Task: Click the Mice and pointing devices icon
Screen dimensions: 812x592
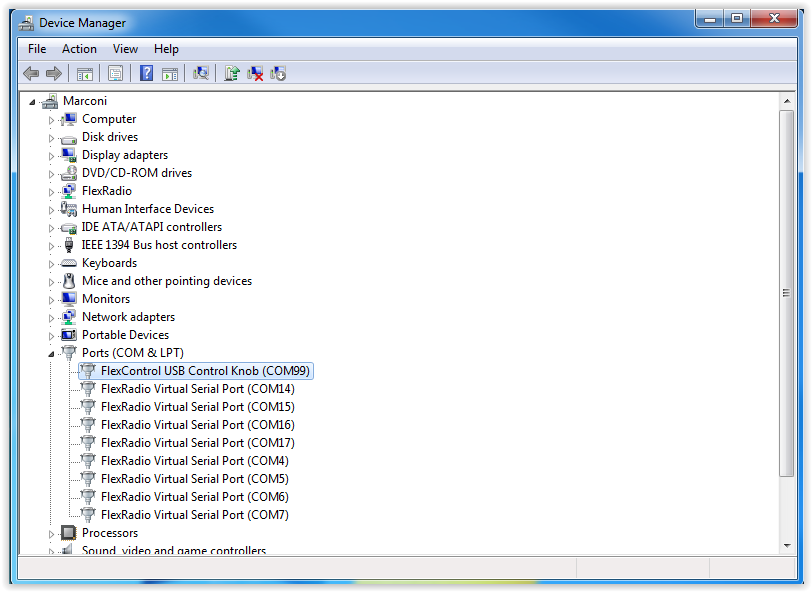Action: tap(69, 281)
